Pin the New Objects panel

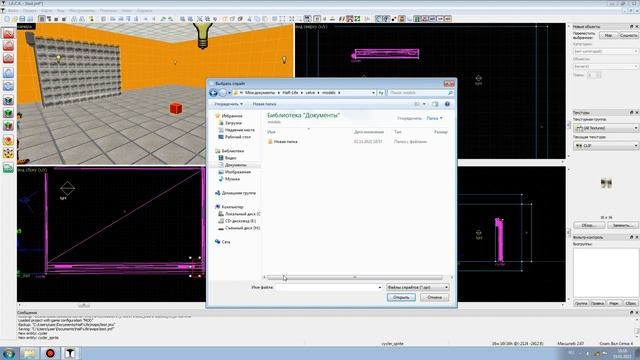point(631,27)
